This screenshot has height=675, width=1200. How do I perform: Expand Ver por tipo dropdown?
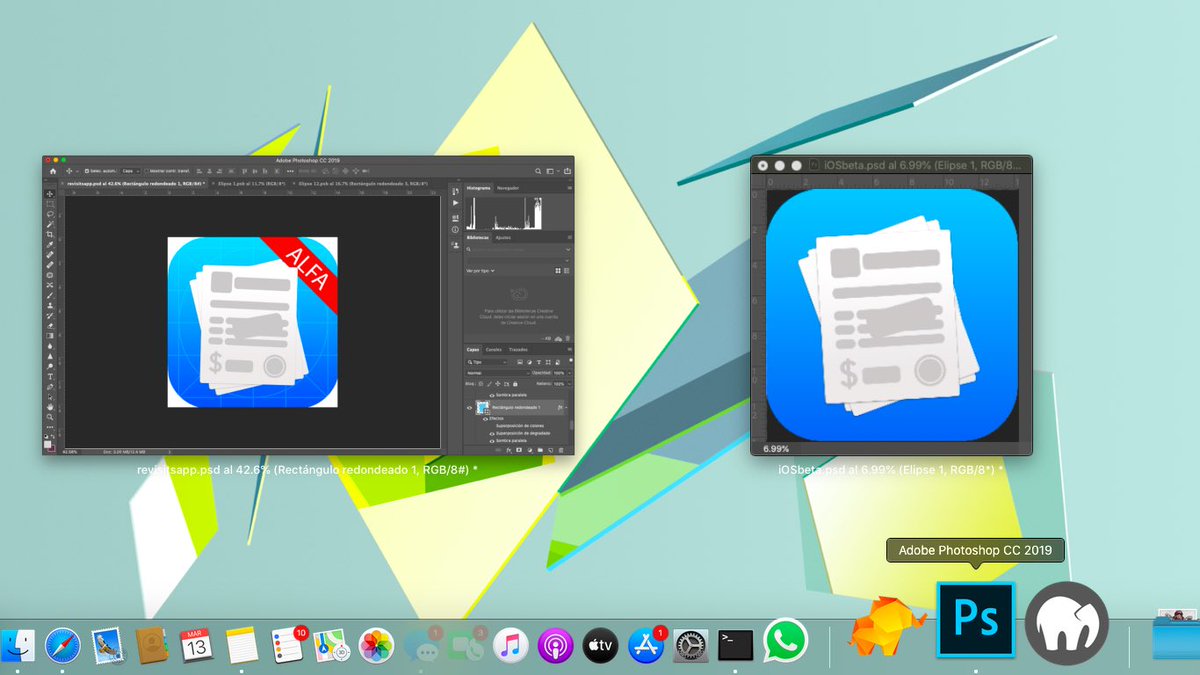click(480, 271)
